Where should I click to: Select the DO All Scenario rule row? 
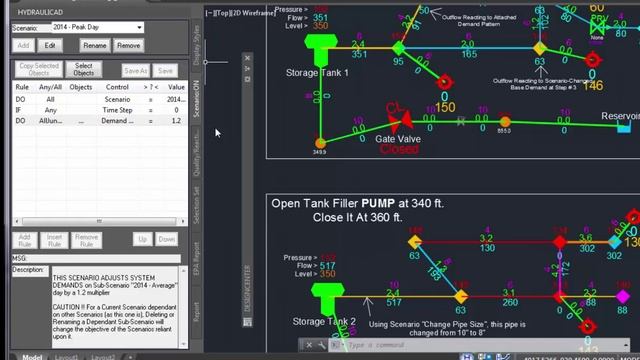click(x=100, y=100)
